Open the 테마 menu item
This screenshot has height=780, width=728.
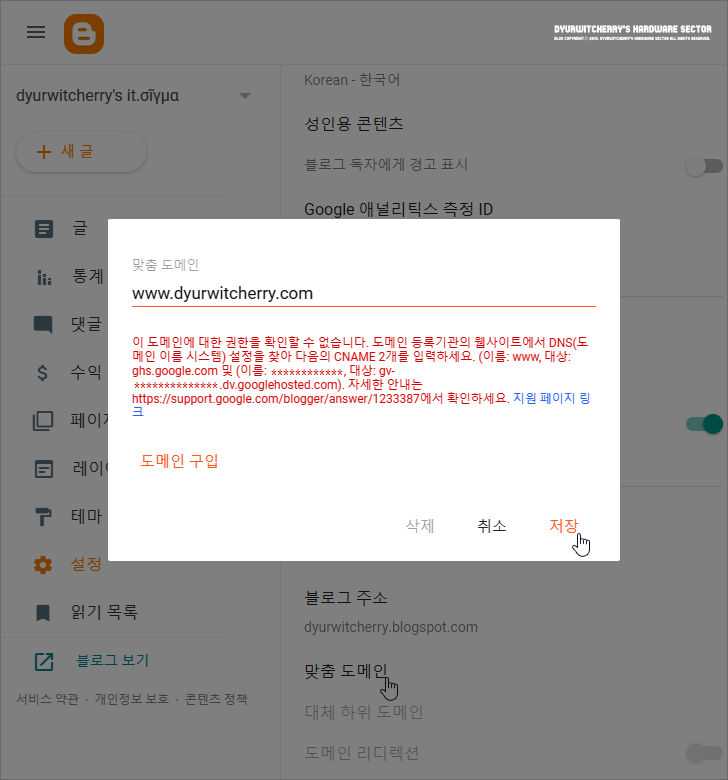[87, 516]
